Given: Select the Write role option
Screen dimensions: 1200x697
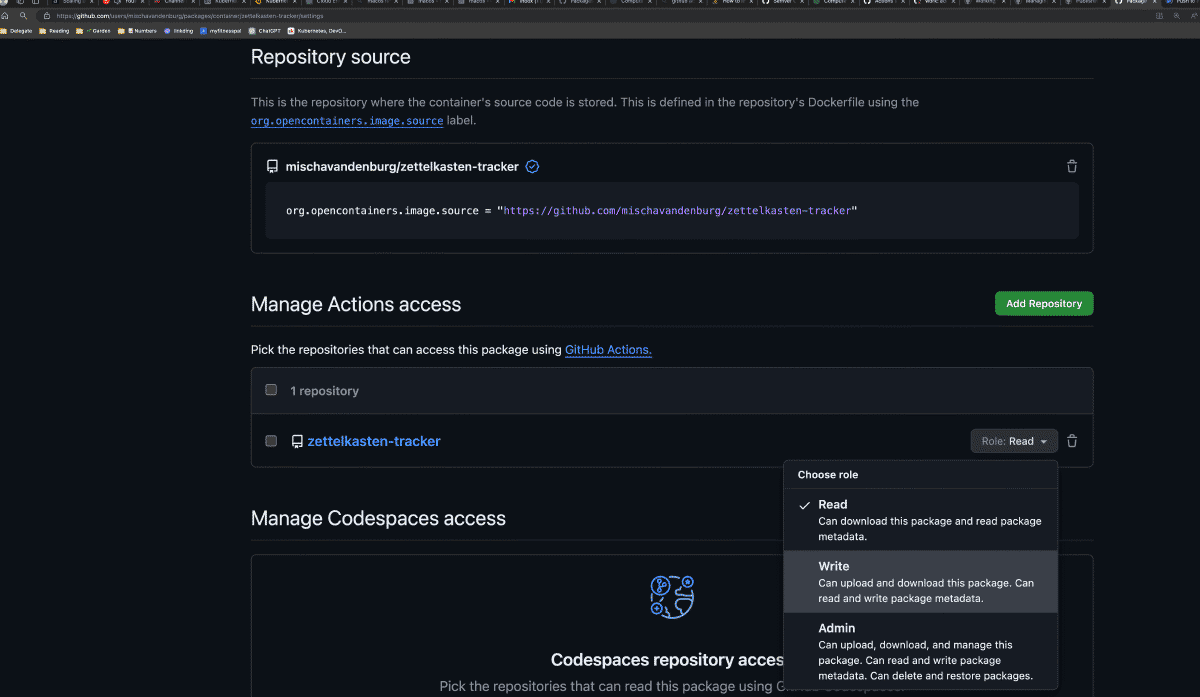Looking at the screenshot, I should coord(920,582).
